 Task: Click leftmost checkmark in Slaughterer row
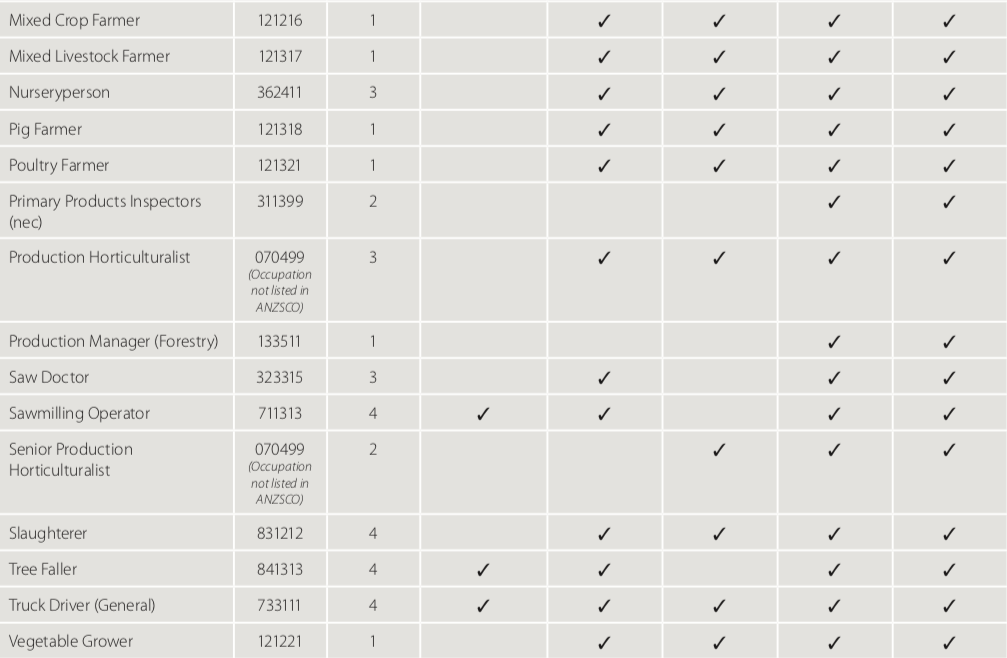tap(603, 534)
